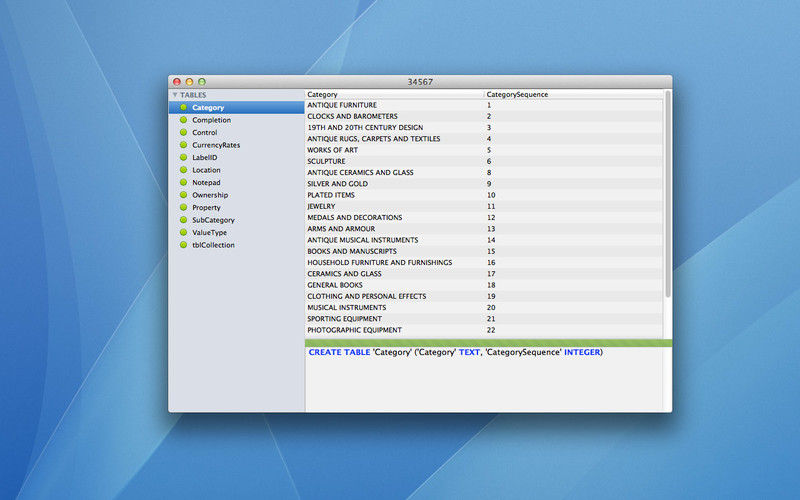Sort by the Category column header

(394, 94)
